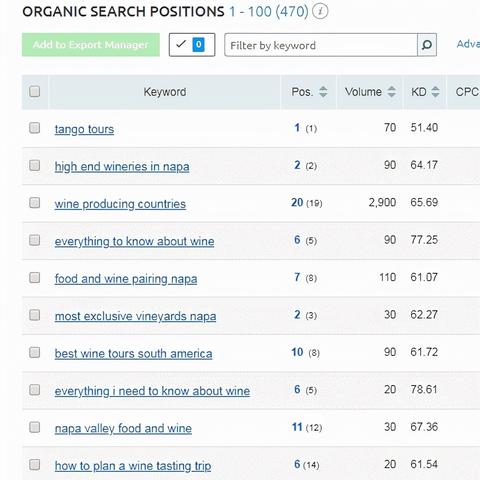The image size is (480, 480).
Task: Click the Keyword column header
Action: coord(165,92)
